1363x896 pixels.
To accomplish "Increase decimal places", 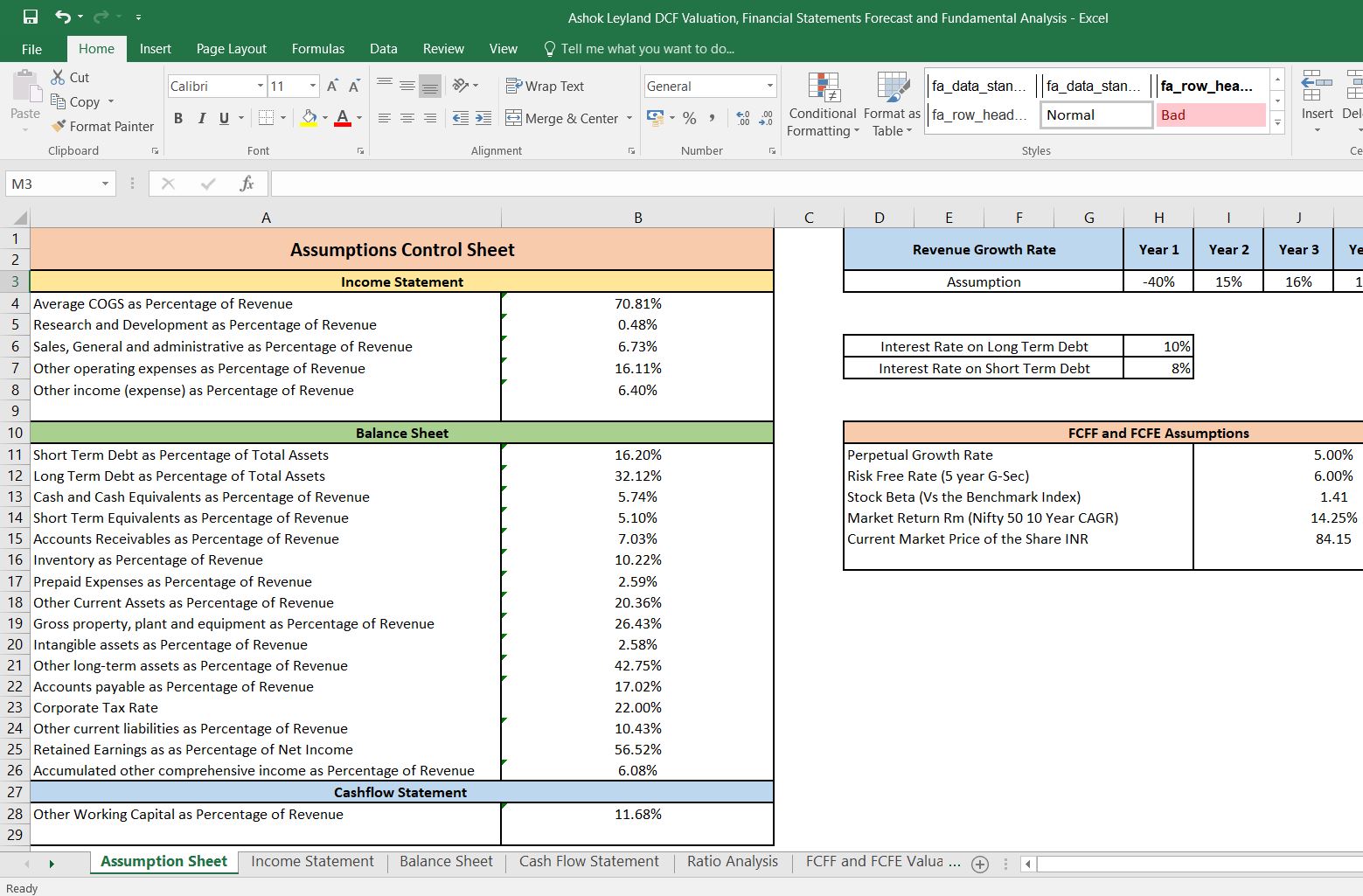I will [743, 118].
